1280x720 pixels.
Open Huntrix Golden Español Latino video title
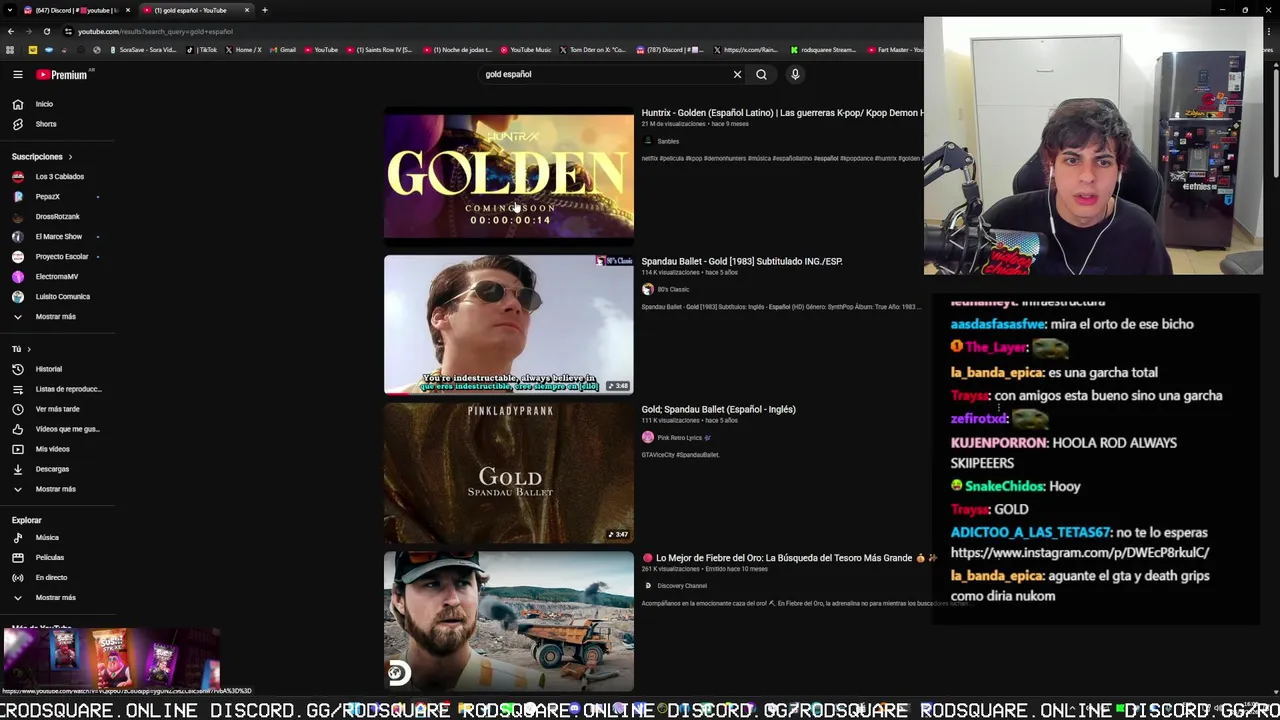(782, 113)
